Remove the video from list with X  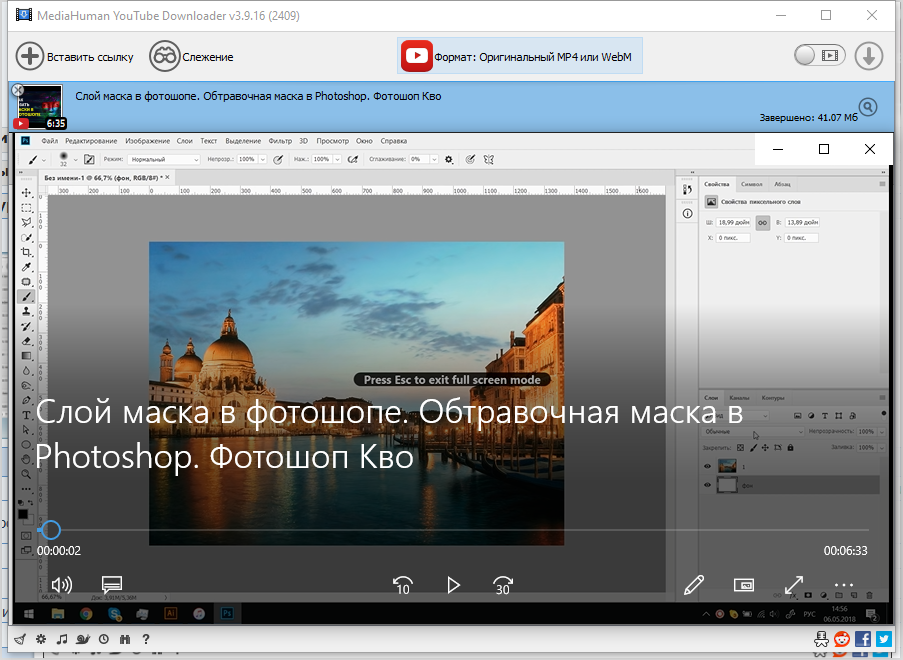tap(17, 90)
